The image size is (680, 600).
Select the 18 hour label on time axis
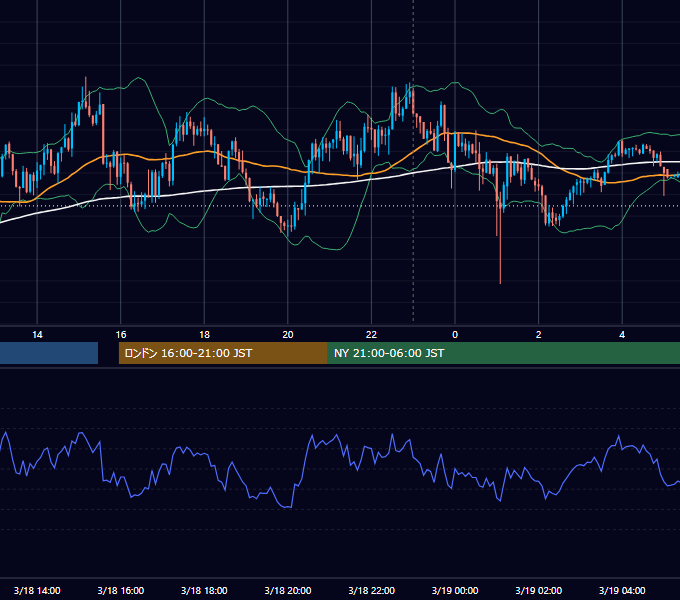pos(204,335)
